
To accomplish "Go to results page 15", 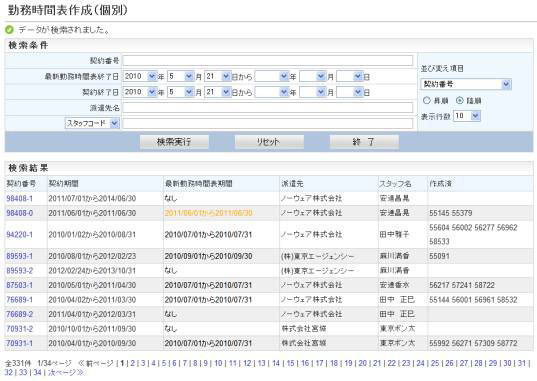I will [x=290, y=363].
